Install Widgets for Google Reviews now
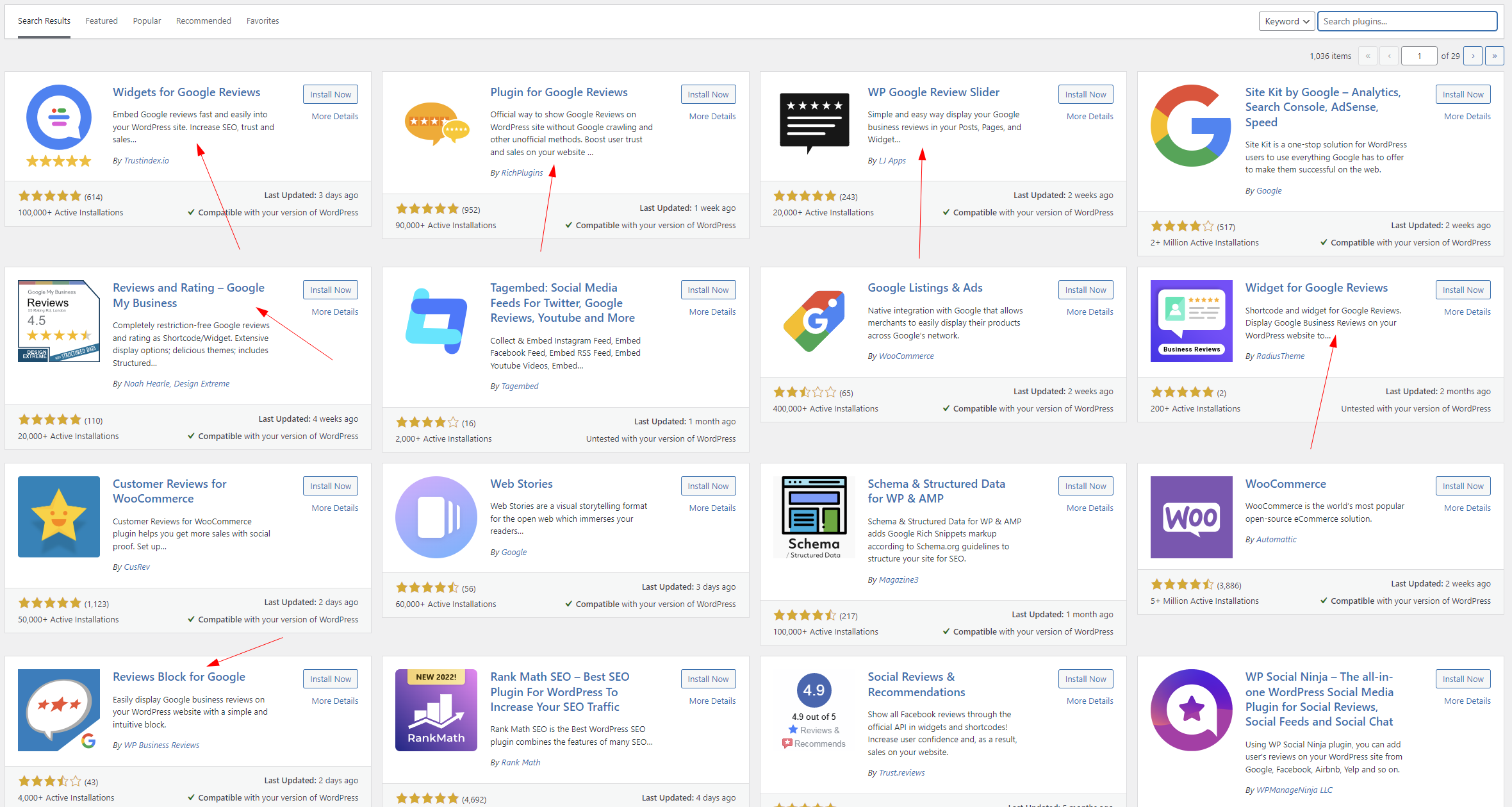 pyautogui.click(x=331, y=94)
